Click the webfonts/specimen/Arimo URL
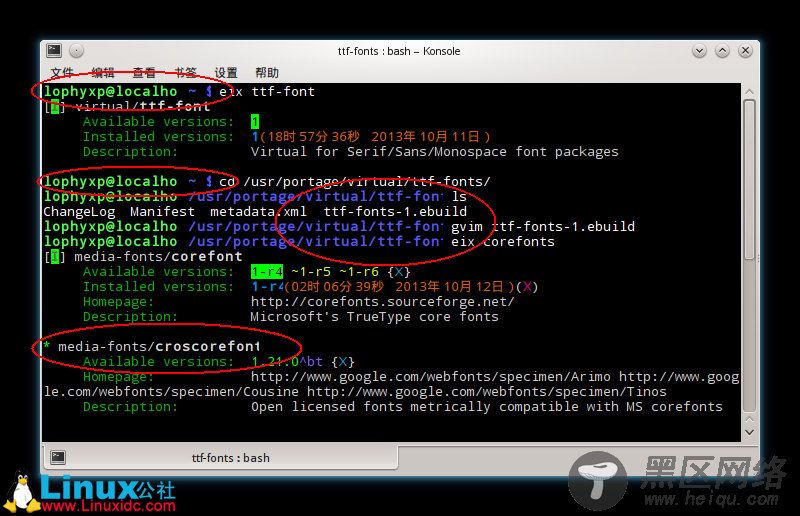This screenshot has height=516, width=800. point(430,377)
